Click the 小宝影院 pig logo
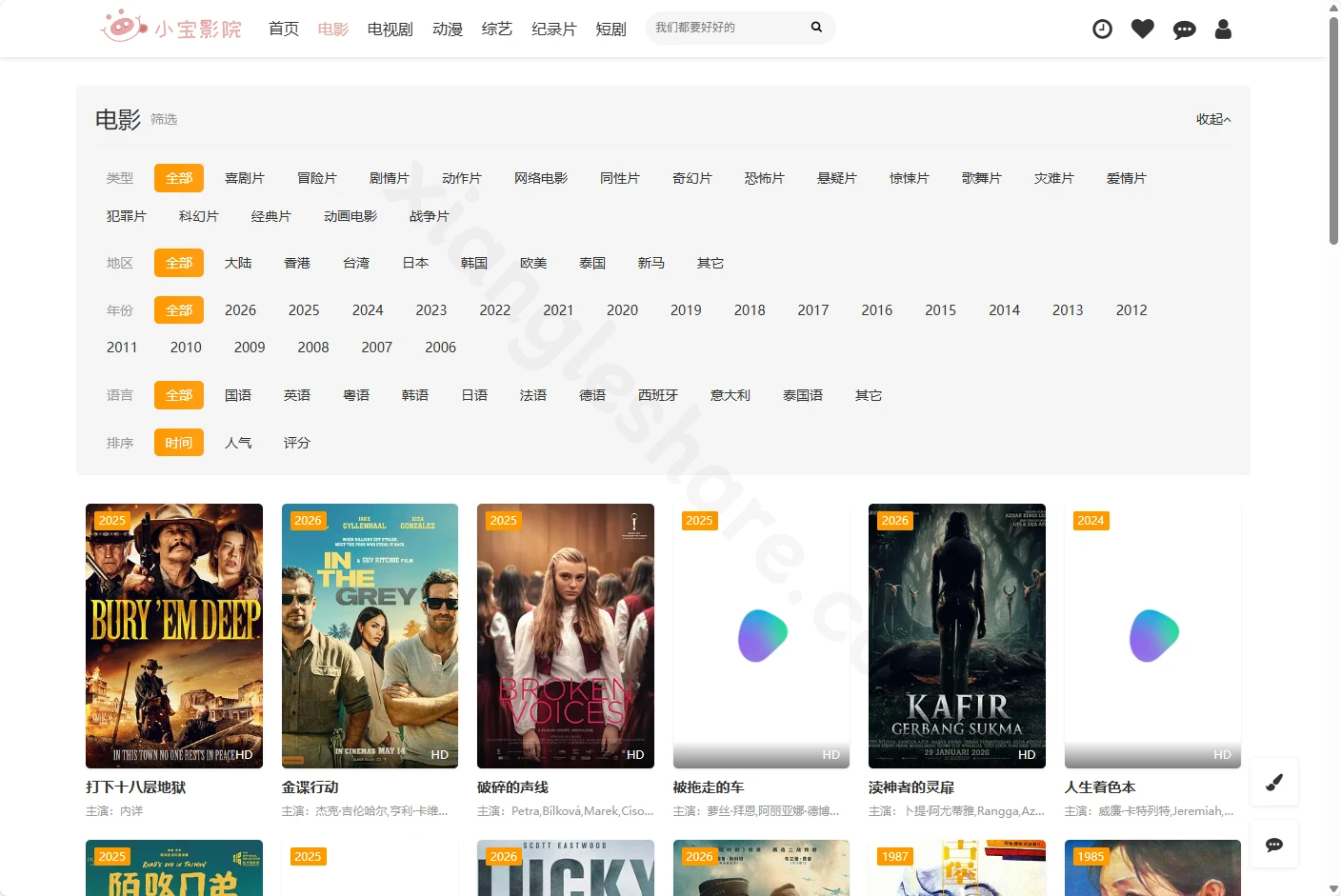Image resolution: width=1341 pixels, height=896 pixels. tap(170, 28)
